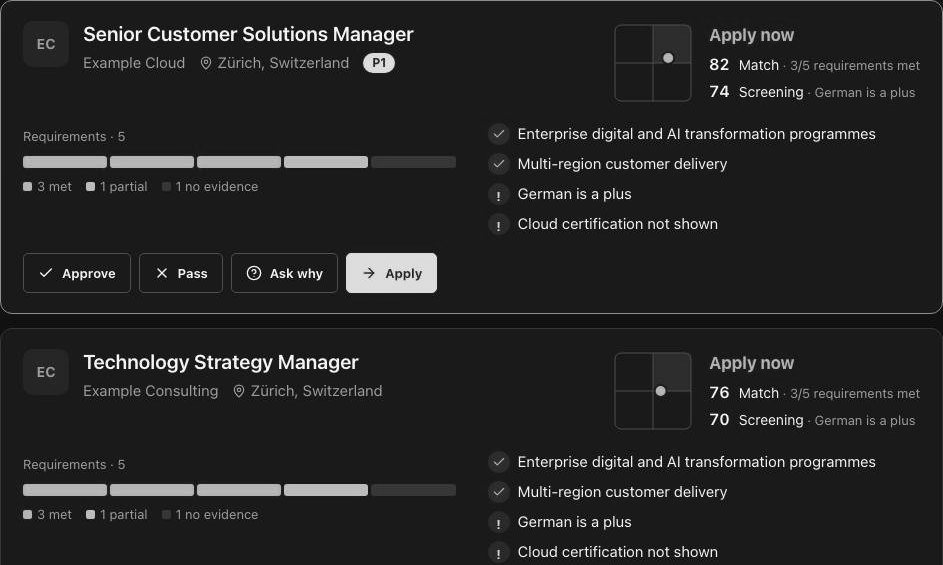Click first card's Enterprise digital checkmark icon
The height and width of the screenshot is (565, 943).
tap(499, 134)
